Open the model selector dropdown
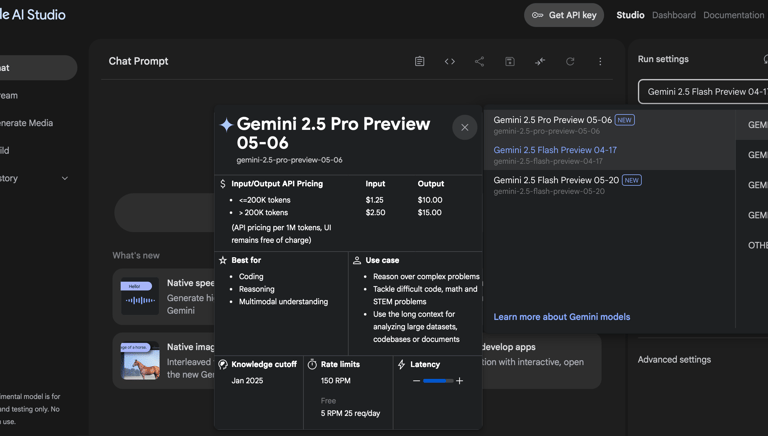The width and height of the screenshot is (768, 436). [703, 92]
